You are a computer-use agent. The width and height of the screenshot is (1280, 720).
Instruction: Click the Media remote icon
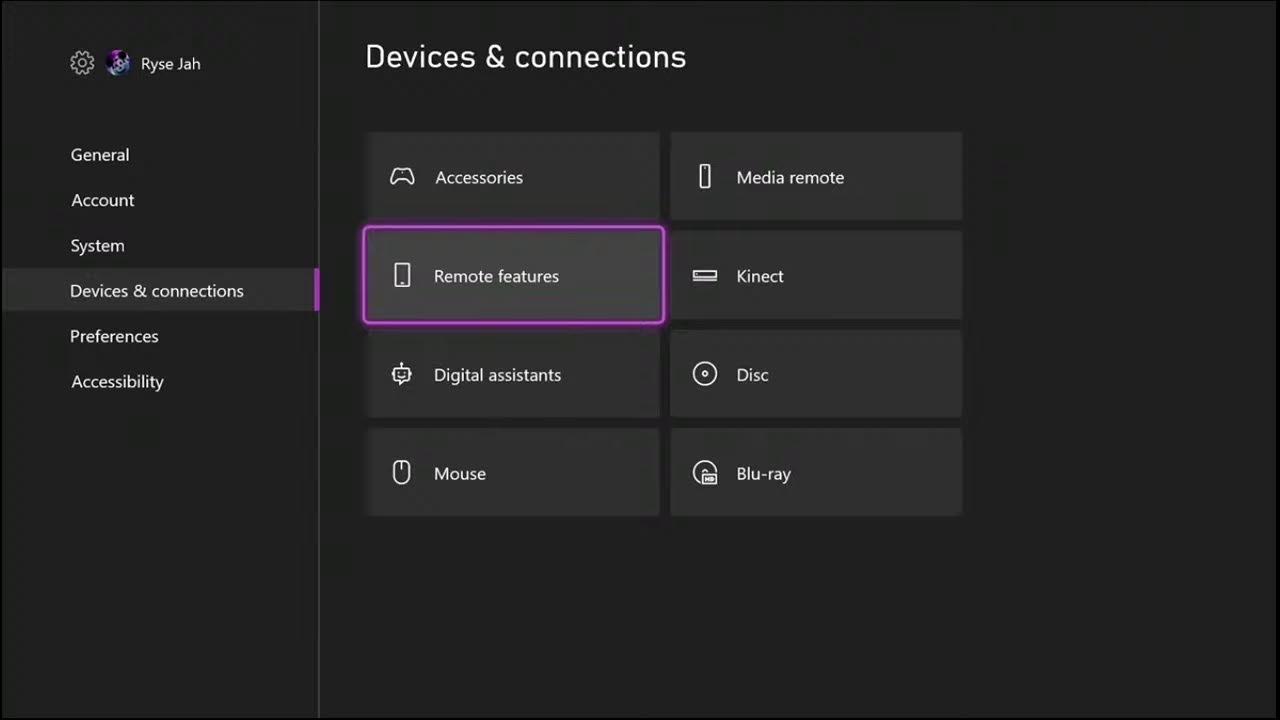click(x=705, y=177)
